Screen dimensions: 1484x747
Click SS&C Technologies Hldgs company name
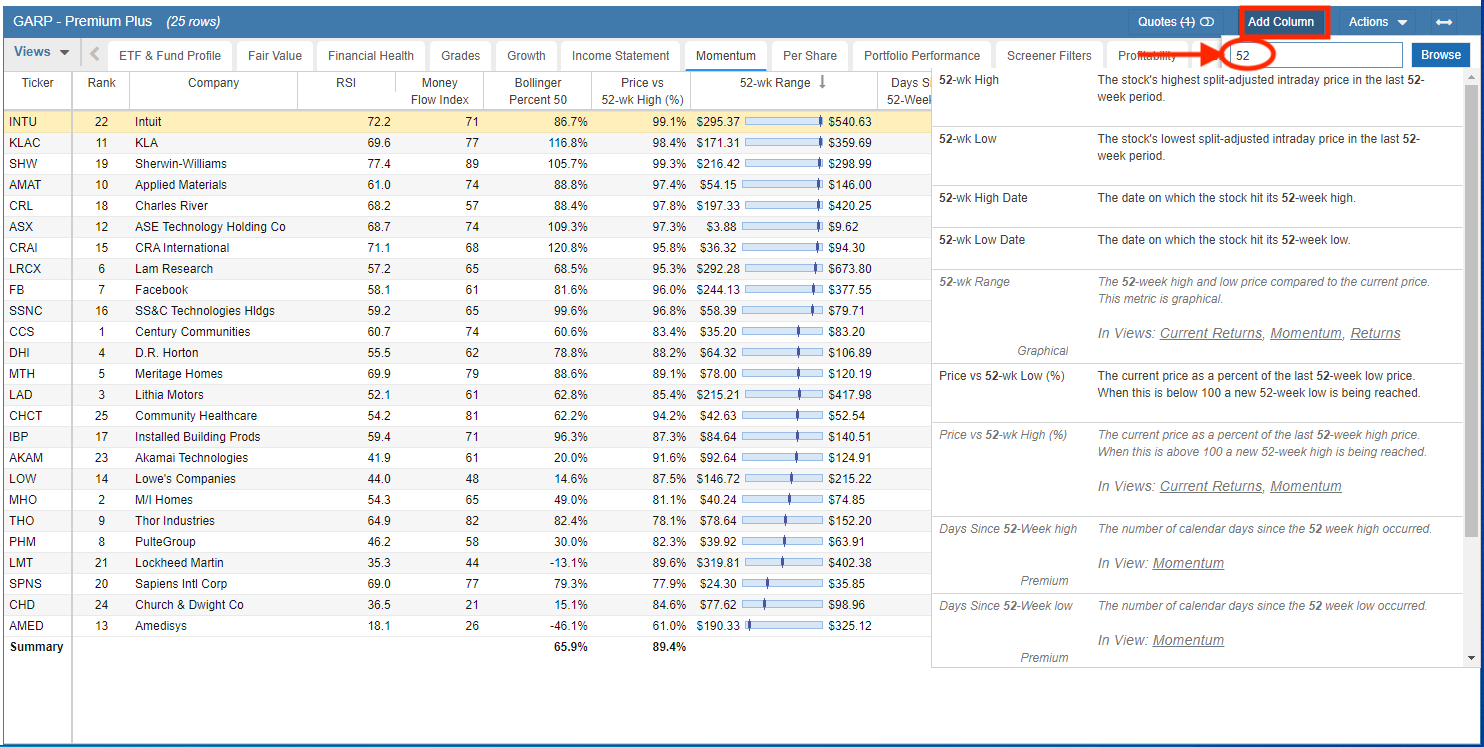tap(205, 311)
